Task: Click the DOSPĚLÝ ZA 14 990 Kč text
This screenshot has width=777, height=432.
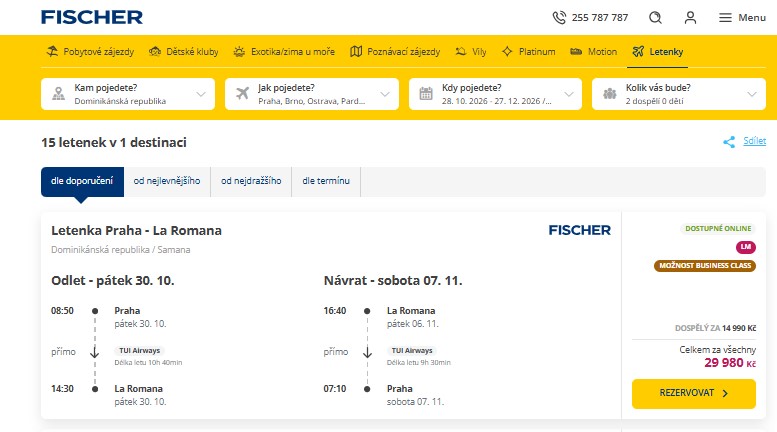Action: coord(715,328)
